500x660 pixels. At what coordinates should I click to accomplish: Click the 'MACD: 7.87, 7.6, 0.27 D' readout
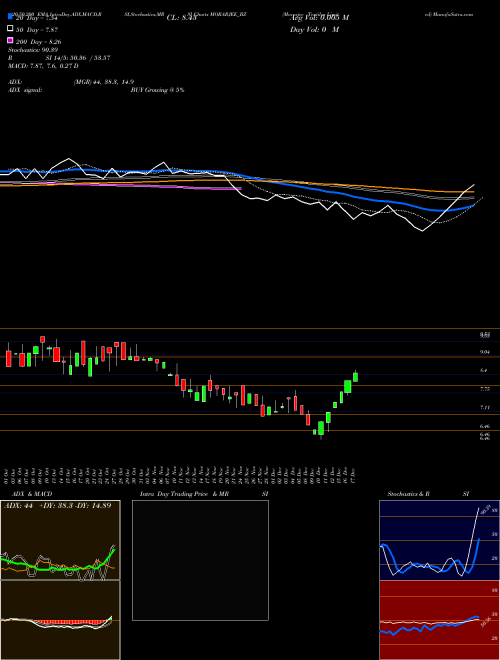point(43,66)
